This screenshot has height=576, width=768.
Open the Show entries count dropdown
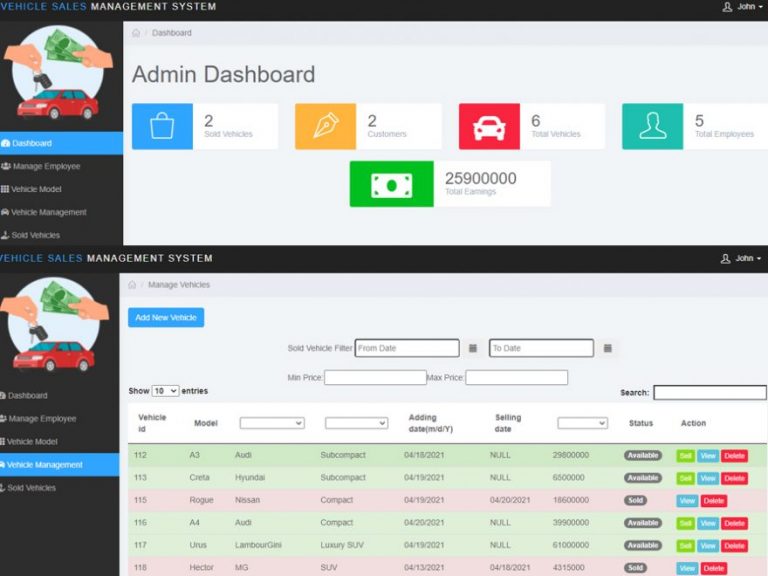tap(165, 391)
